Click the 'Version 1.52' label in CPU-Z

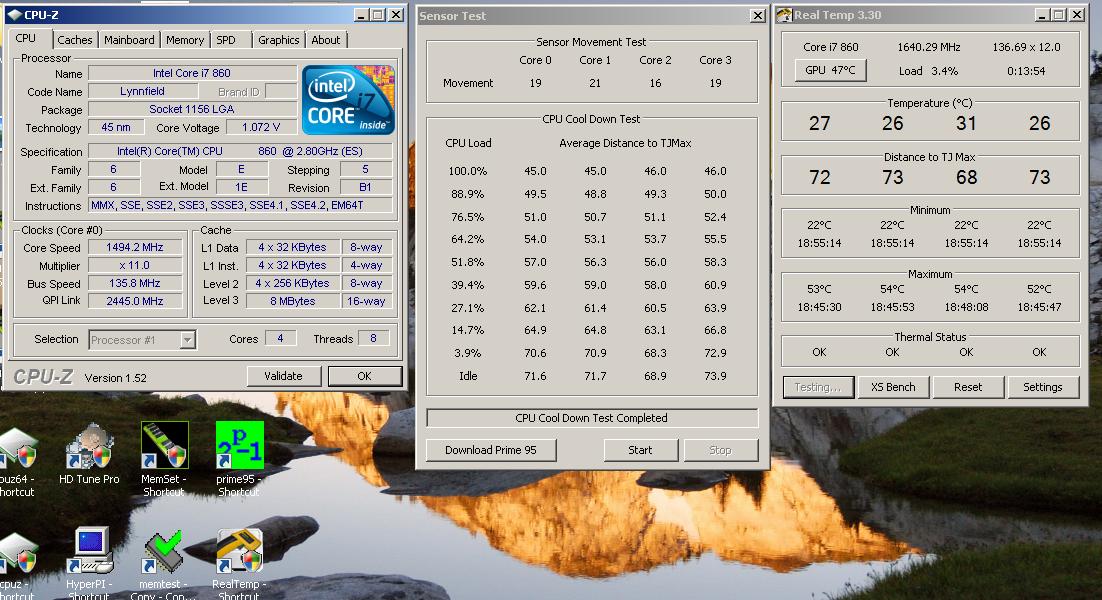coord(115,378)
